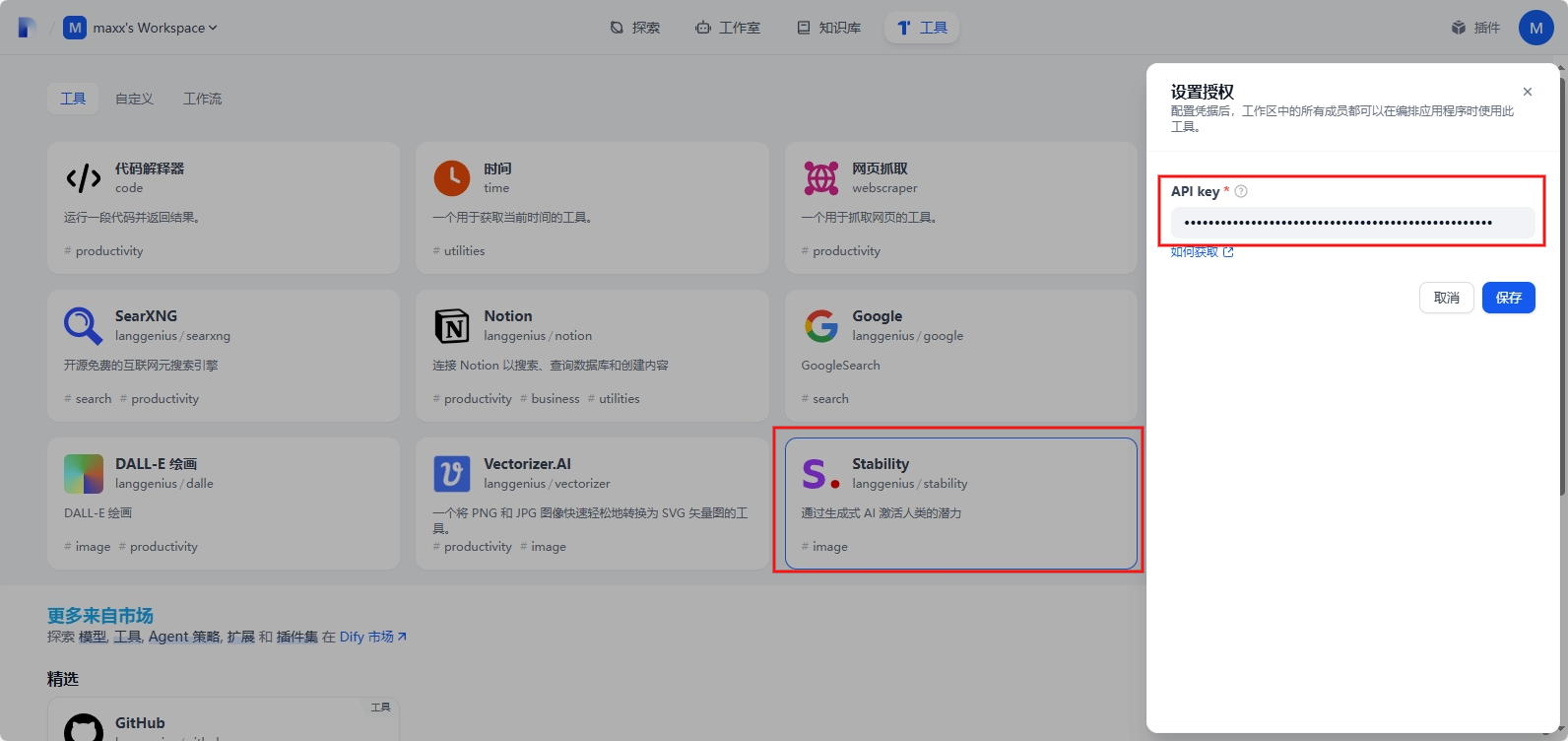Click the DALL-E 绘画 card title

pyautogui.click(x=156, y=464)
